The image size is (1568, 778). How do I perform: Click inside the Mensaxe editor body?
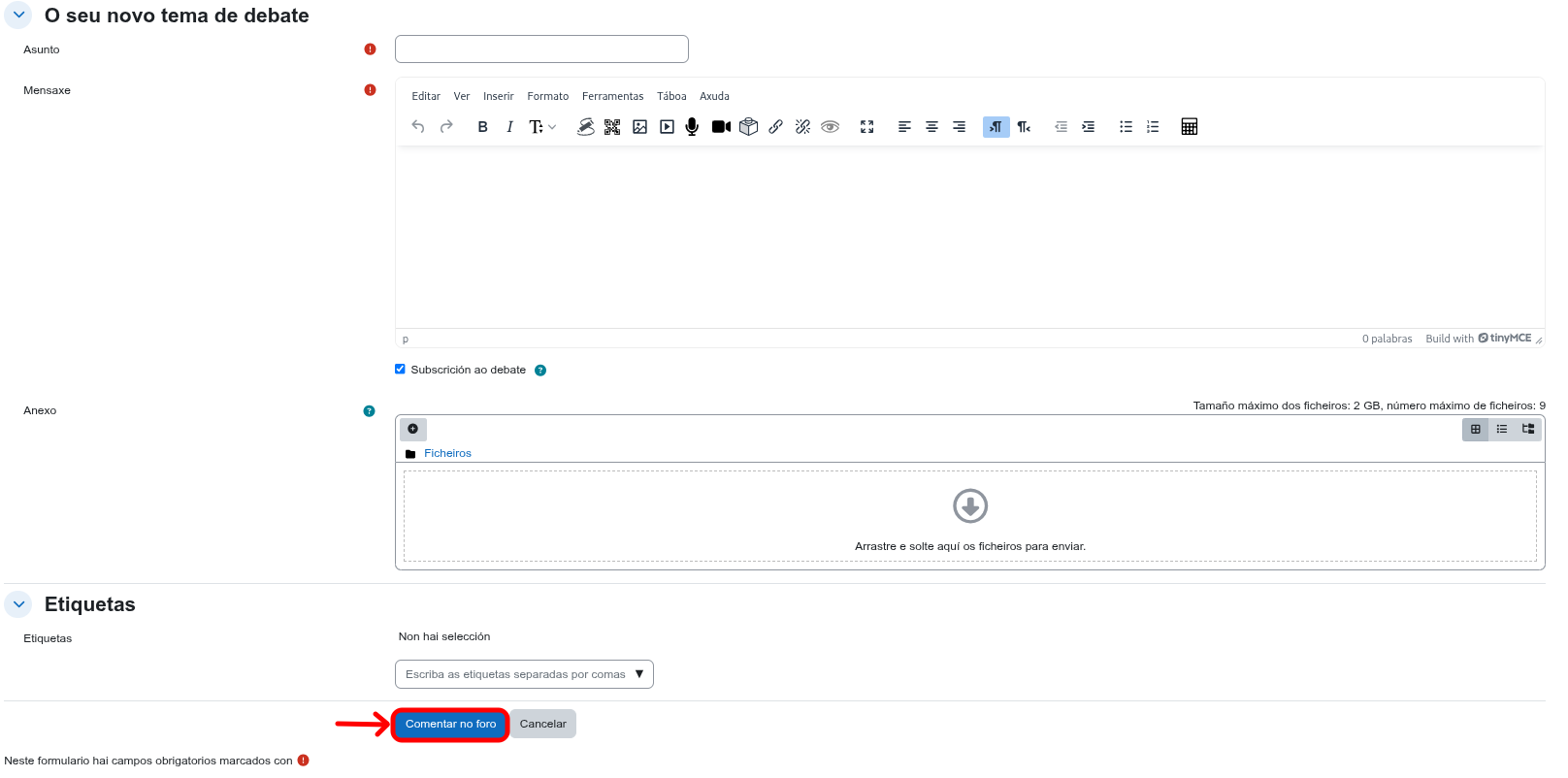pyautogui.click(x=969, y=237)
